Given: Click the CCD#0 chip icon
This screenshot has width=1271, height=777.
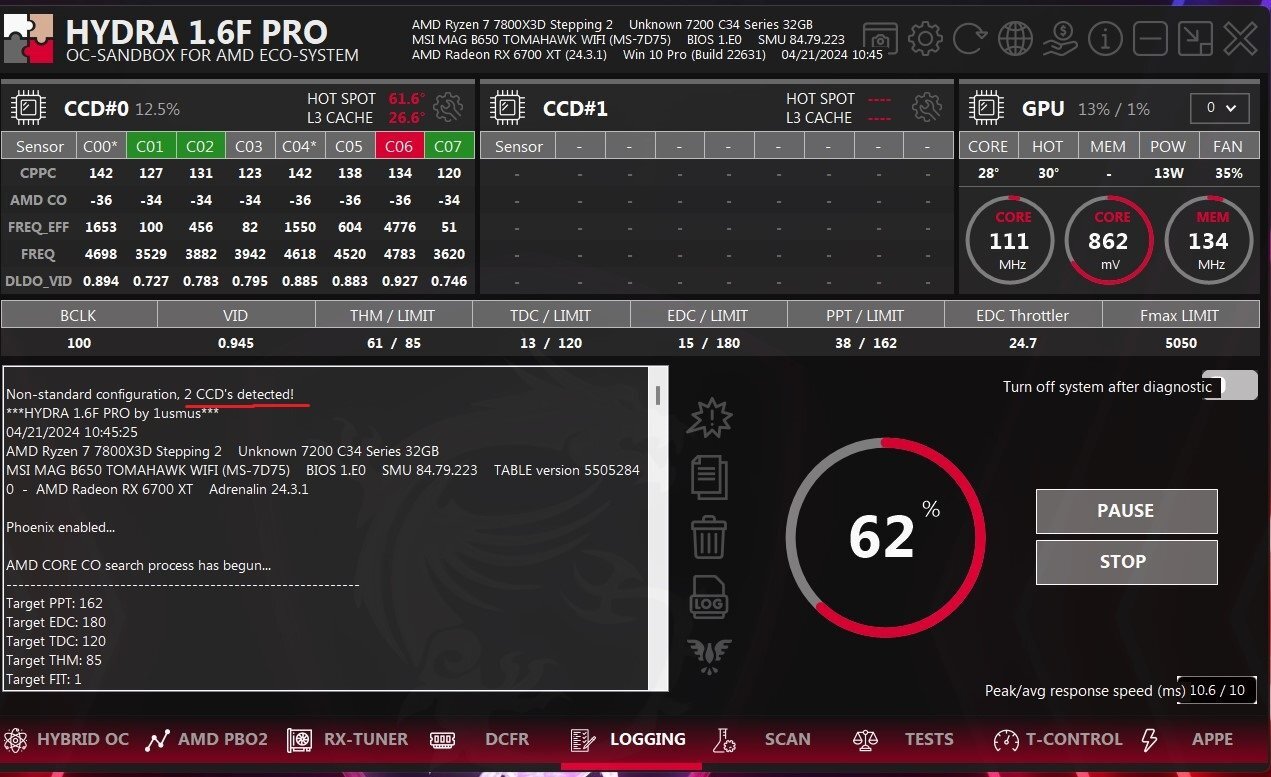Looking at the screenshot, I should 30,107.
